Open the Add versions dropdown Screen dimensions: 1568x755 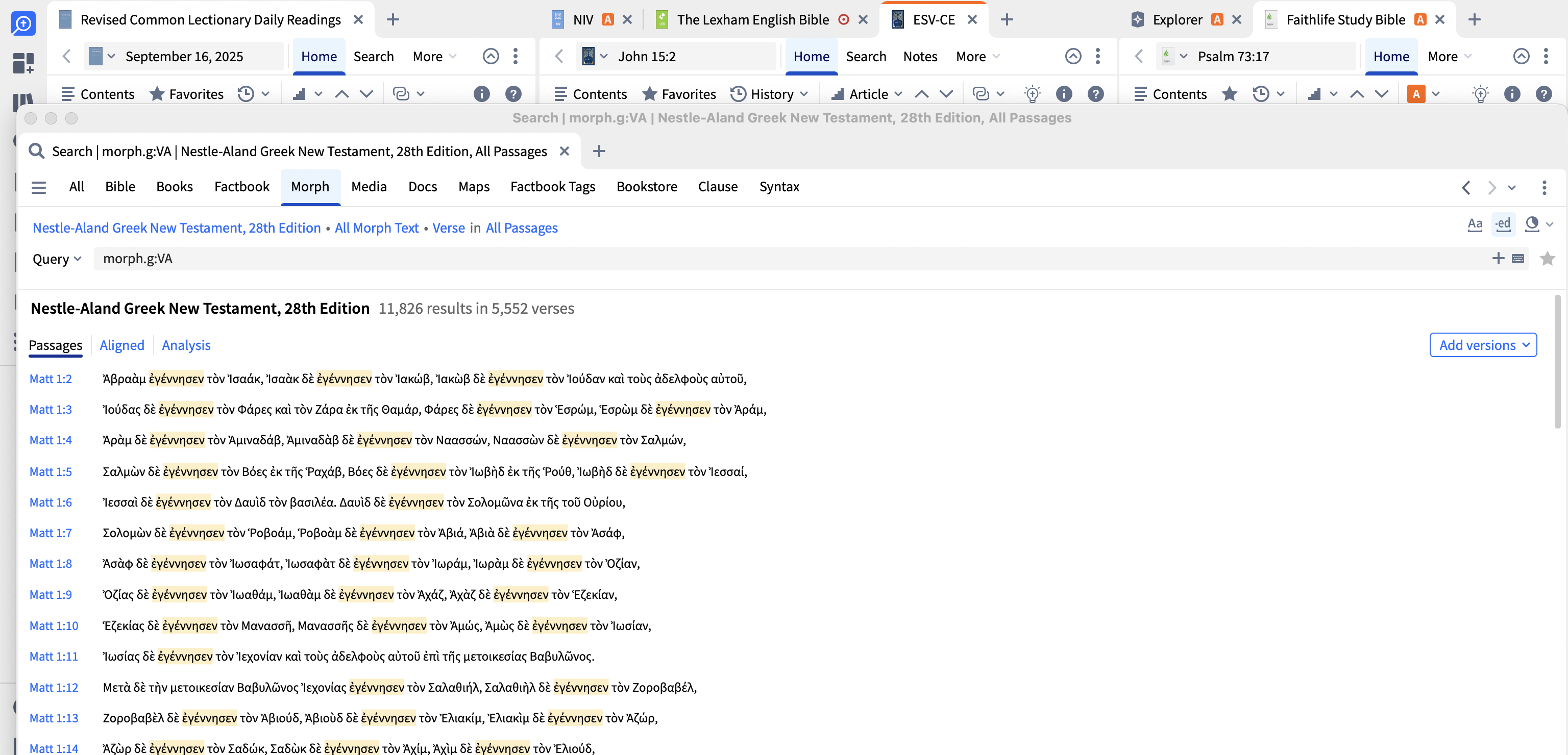[x=1483, y=345]
